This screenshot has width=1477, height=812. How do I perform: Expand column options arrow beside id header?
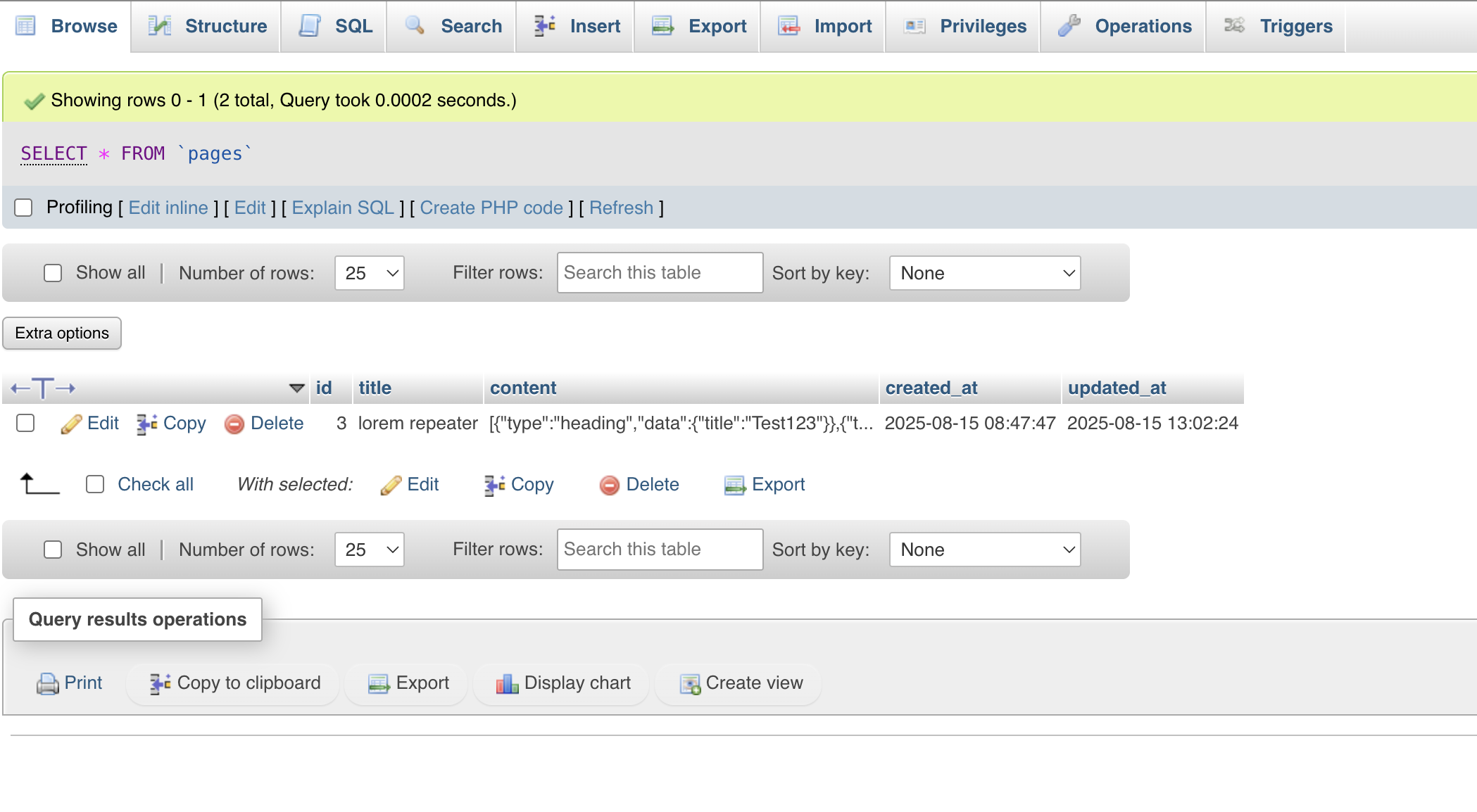point(296,388)
